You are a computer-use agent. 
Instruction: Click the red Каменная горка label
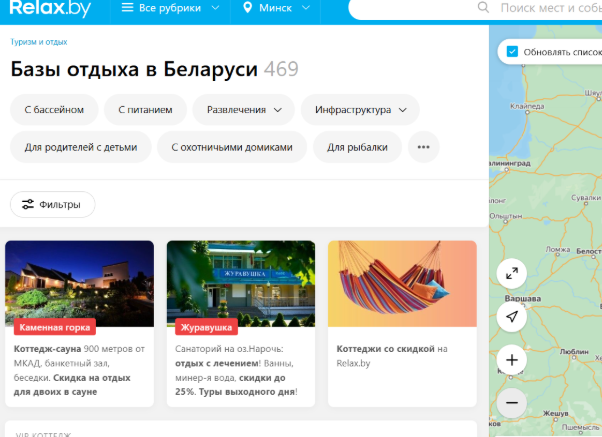55,327
